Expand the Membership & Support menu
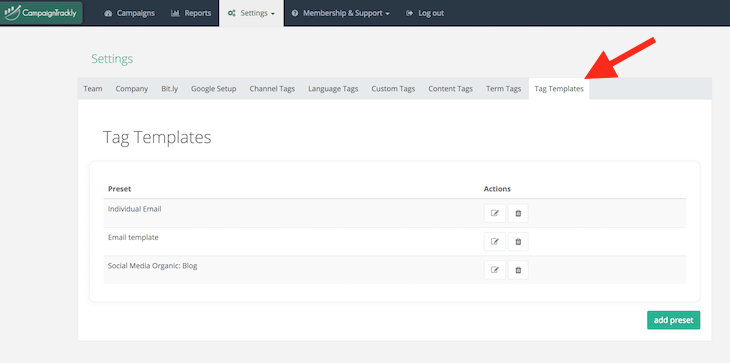This screenshot has width=730, height=363. tap(340, 13)
